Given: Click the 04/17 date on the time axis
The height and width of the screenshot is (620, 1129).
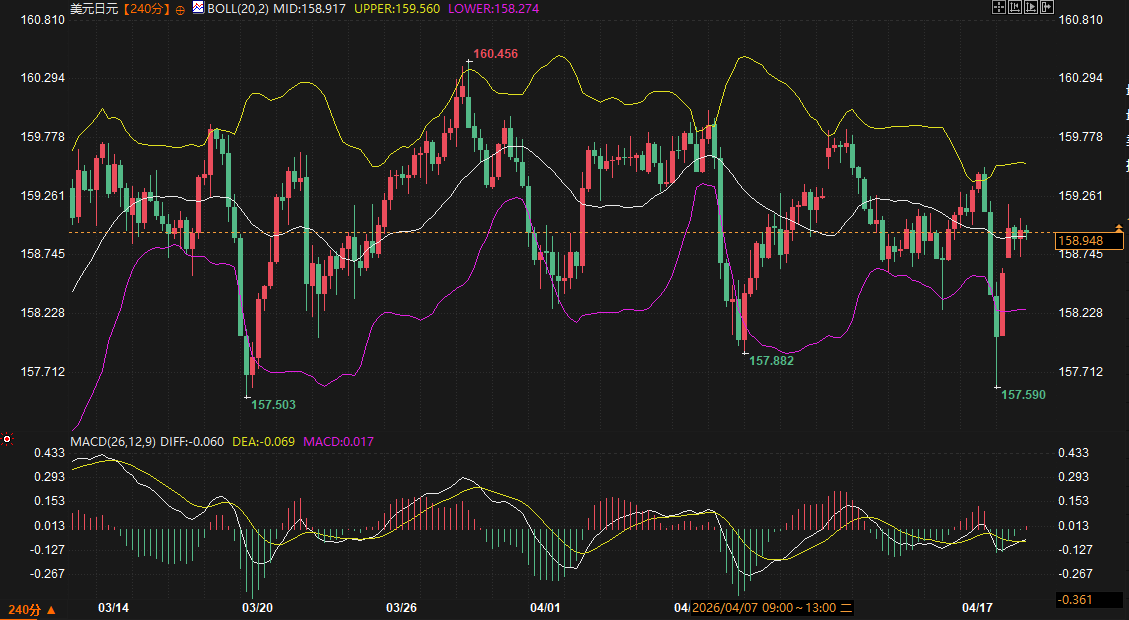Looking at the screenshot, I should tap(976, 608).
